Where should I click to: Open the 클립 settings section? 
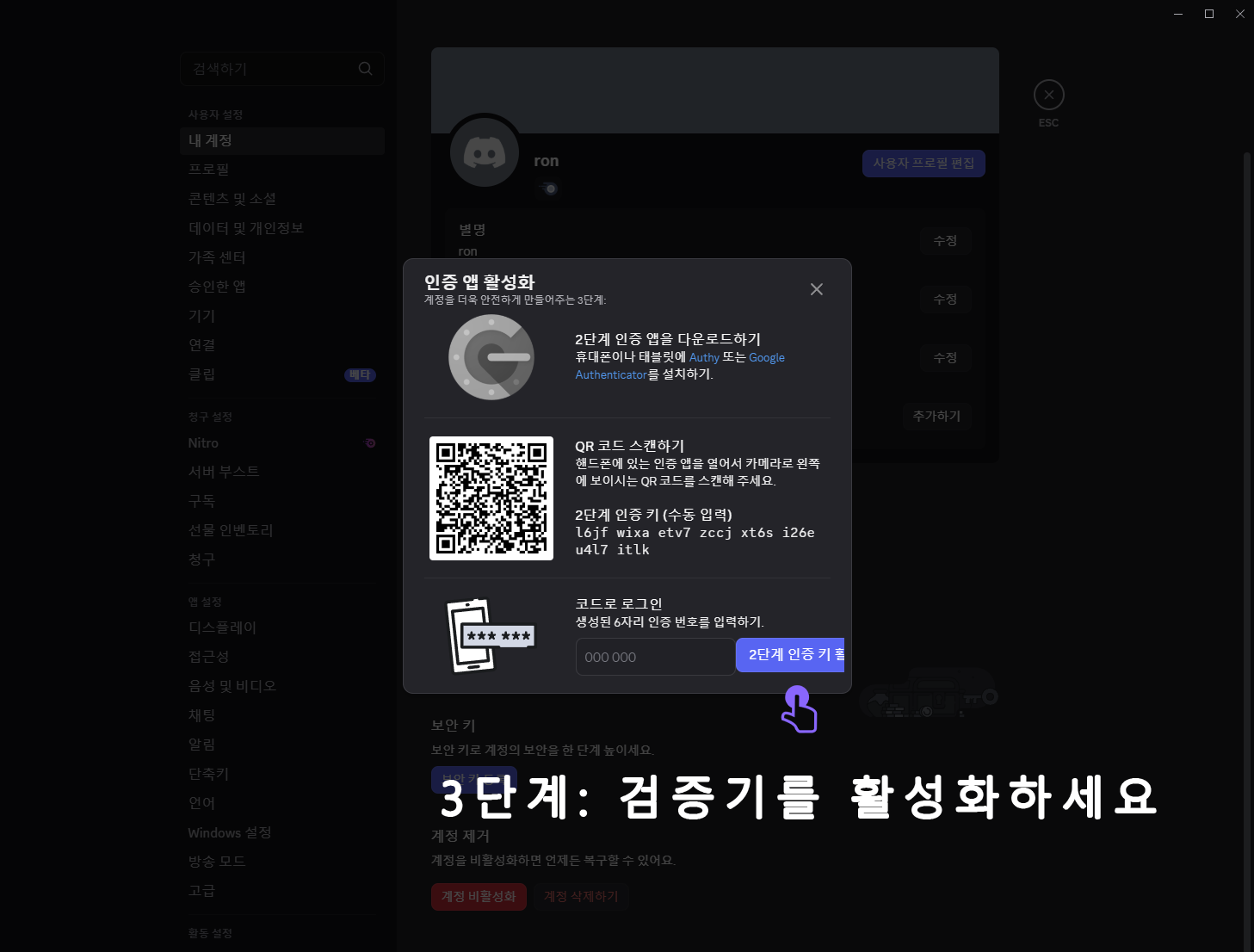(x=282, y=374)
